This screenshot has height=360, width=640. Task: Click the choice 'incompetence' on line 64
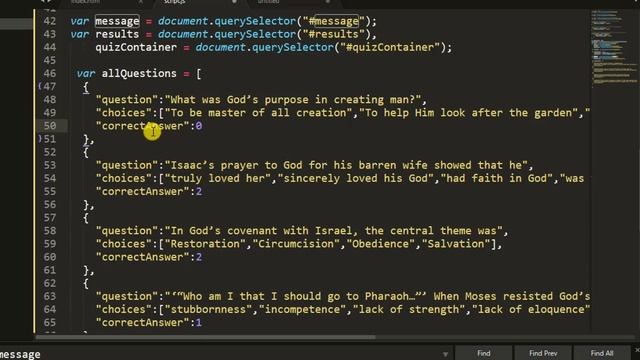tap(302, 309)
